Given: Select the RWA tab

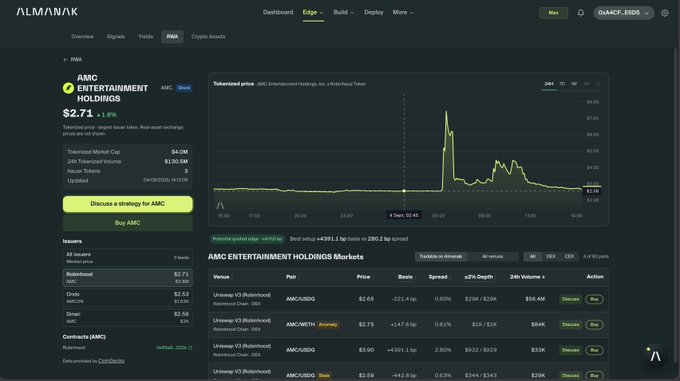Looking at the screenshot, I should 172,37.
